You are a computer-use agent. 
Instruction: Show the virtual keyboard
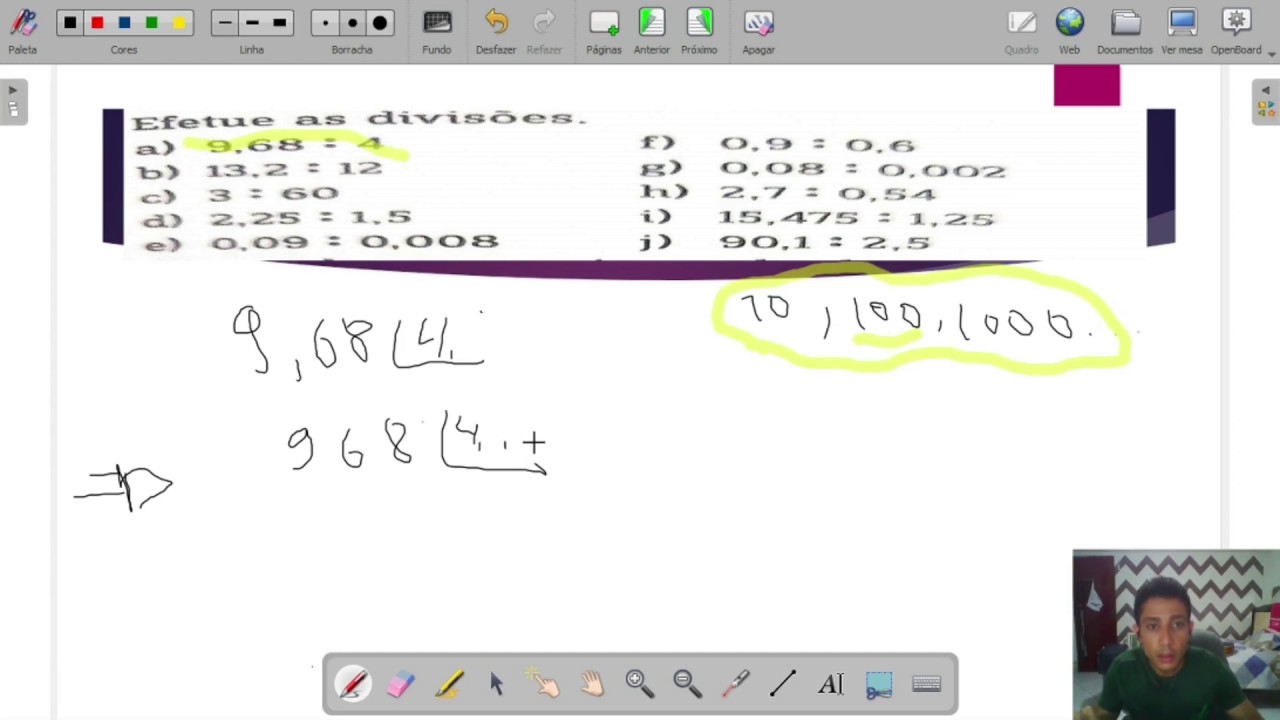pos(927,684)
